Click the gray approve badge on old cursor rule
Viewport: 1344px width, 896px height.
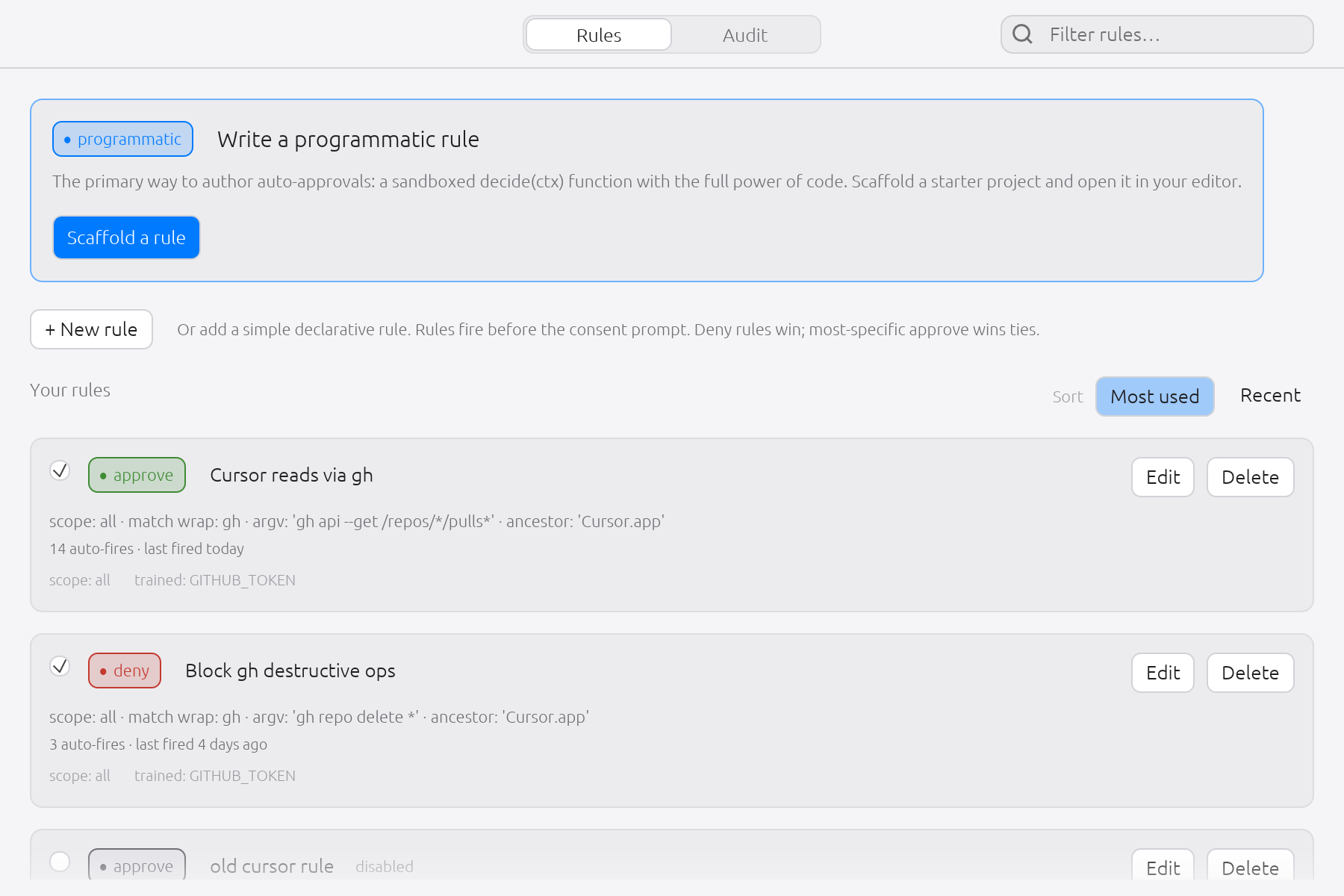coord(137,865)
